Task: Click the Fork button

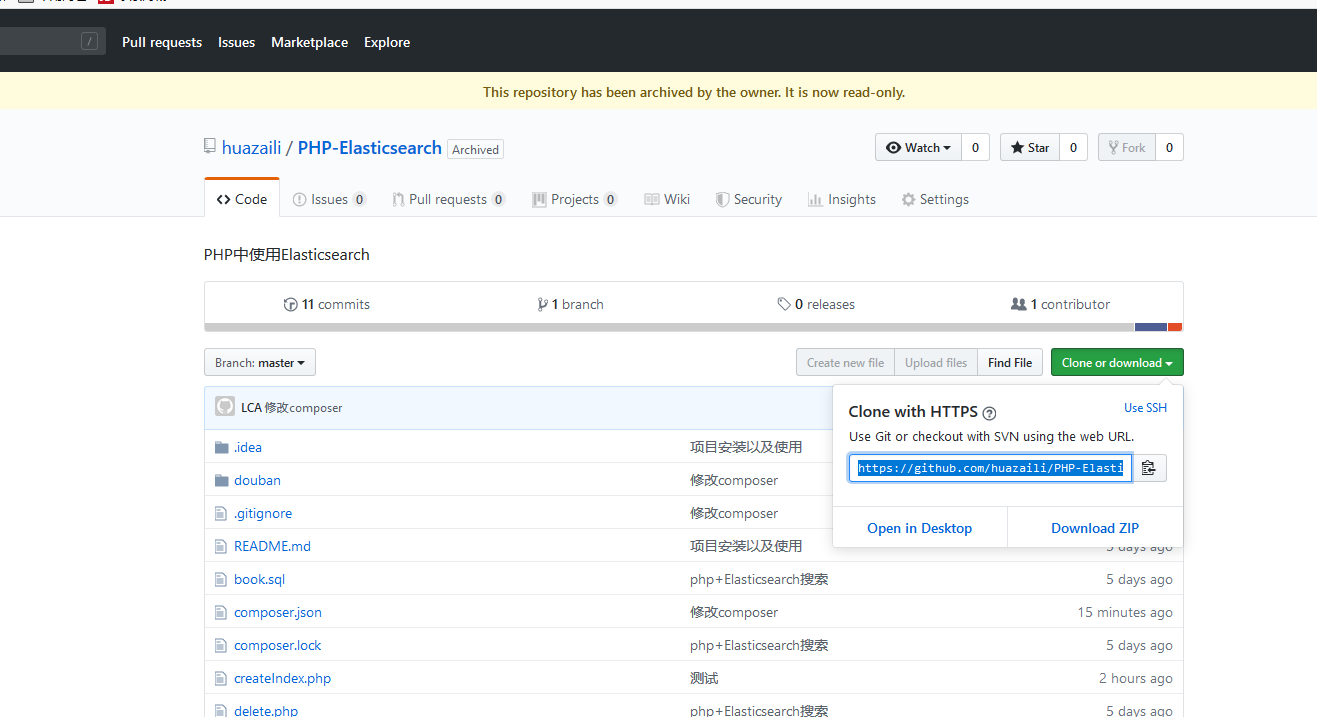Action: pyautogui.click(x=1127, y=147)
